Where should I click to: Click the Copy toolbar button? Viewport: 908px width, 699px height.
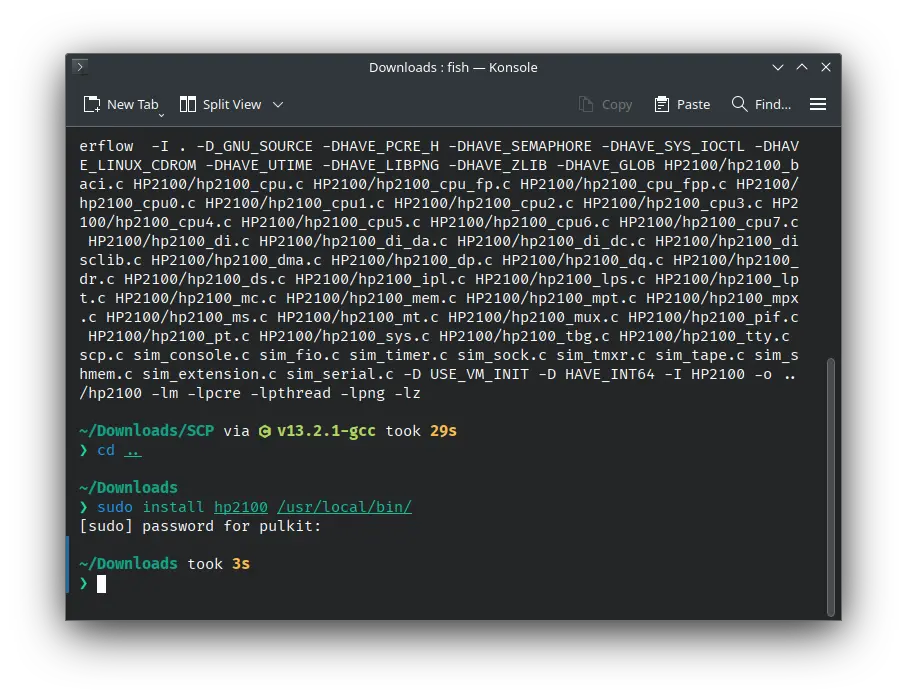pos(605,104)
